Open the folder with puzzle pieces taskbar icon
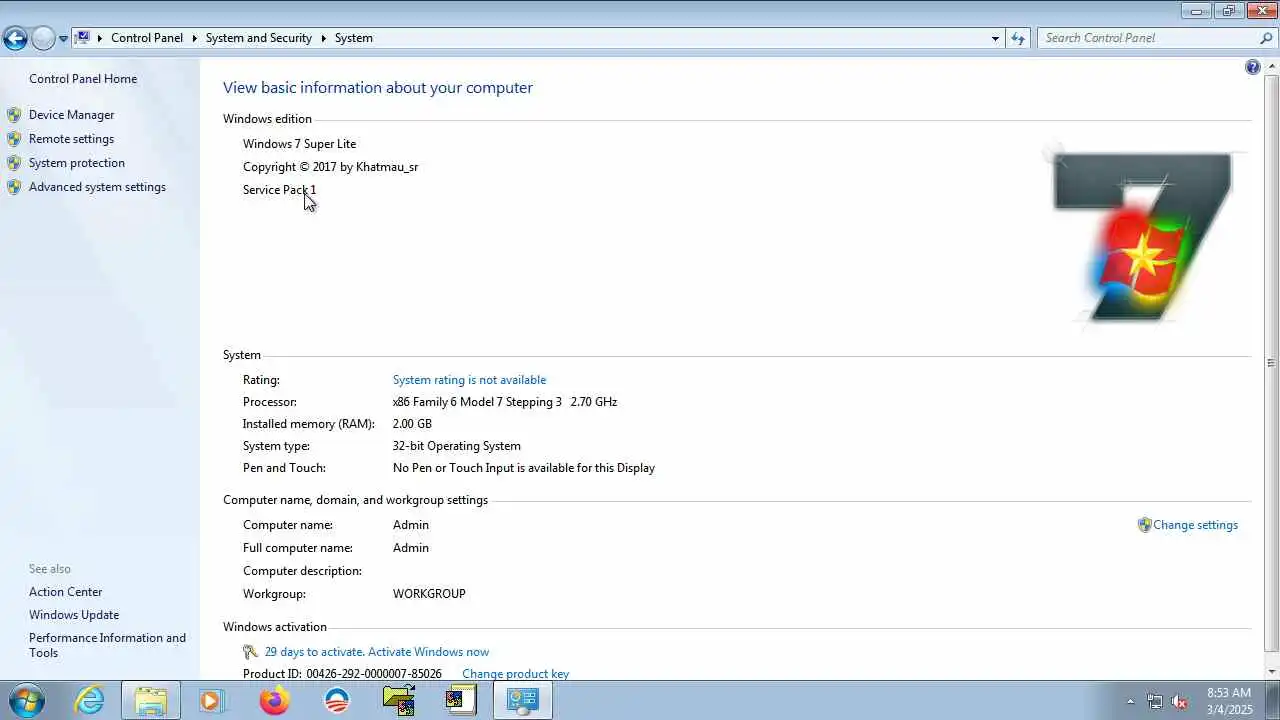Screen dimensions: 1280x720 [x=399, y=700]
